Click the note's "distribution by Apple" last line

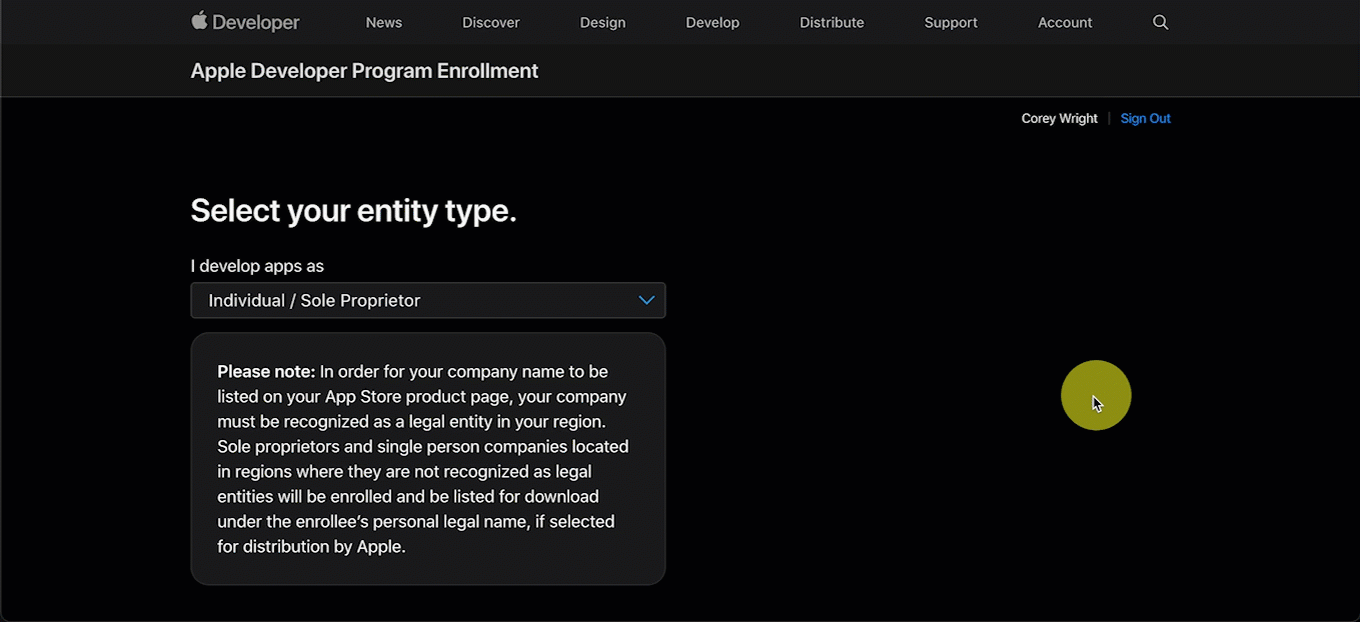coord(311,547)
